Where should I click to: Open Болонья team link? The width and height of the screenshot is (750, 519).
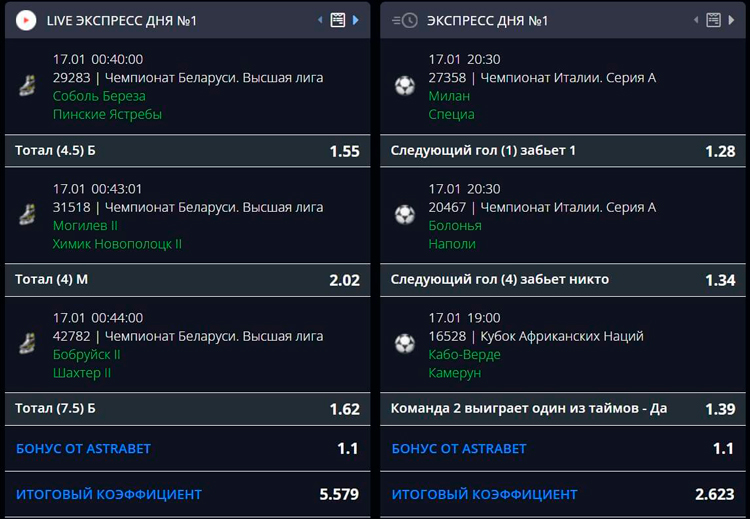click(x=455, y=225)
